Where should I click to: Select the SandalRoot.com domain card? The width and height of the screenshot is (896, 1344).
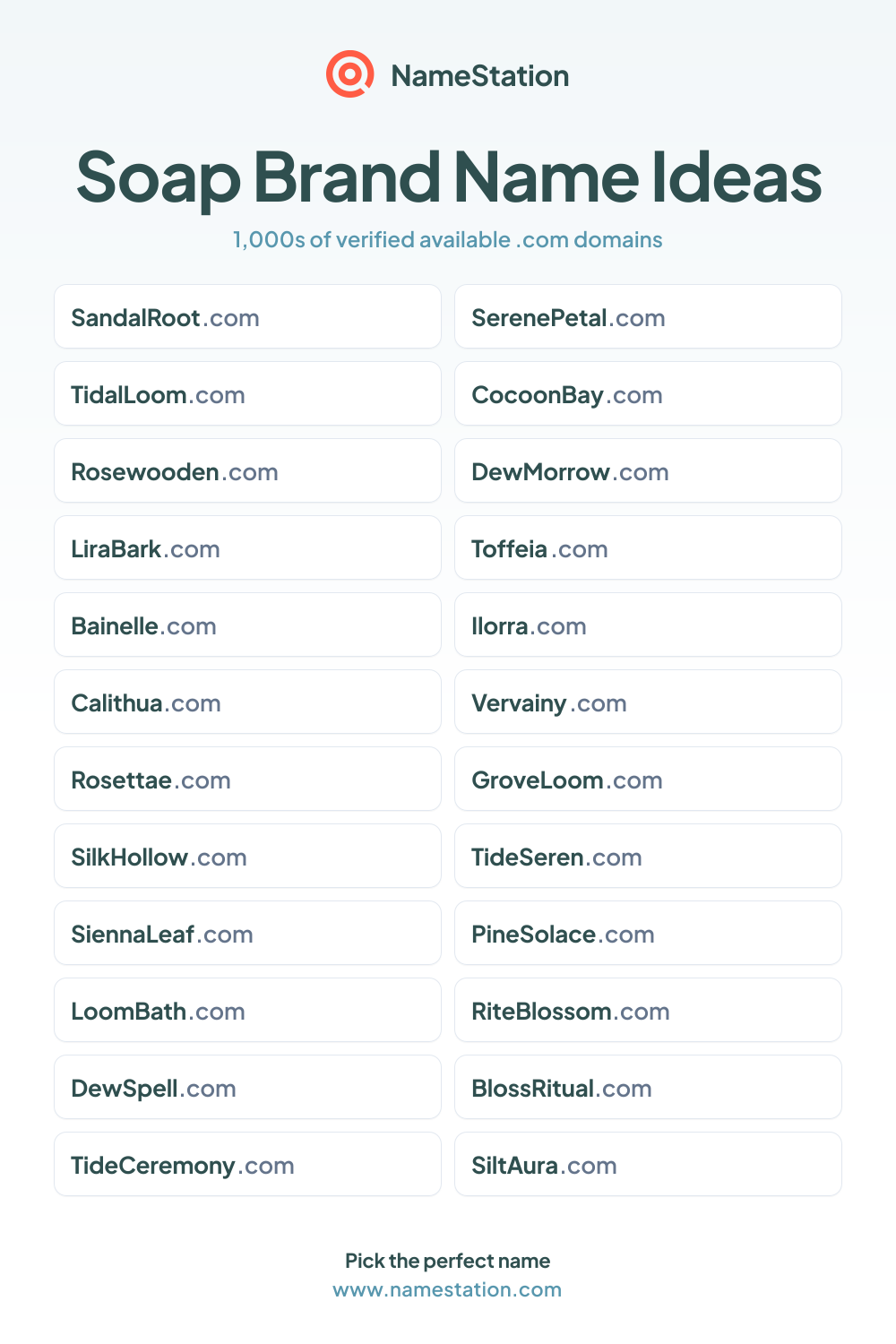click(x=247, y=316)
